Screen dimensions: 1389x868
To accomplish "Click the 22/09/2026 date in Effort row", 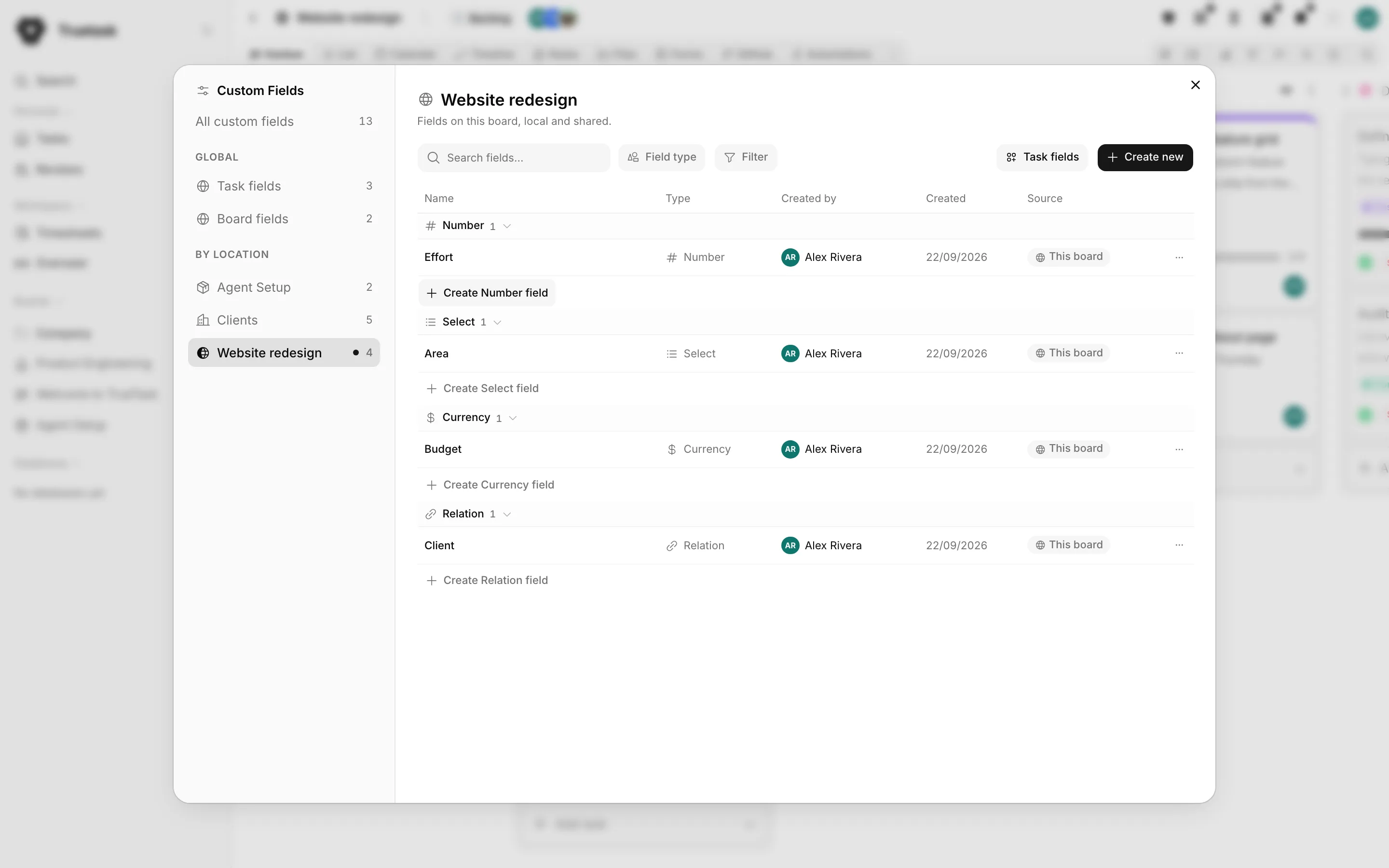I will point(956,257).
